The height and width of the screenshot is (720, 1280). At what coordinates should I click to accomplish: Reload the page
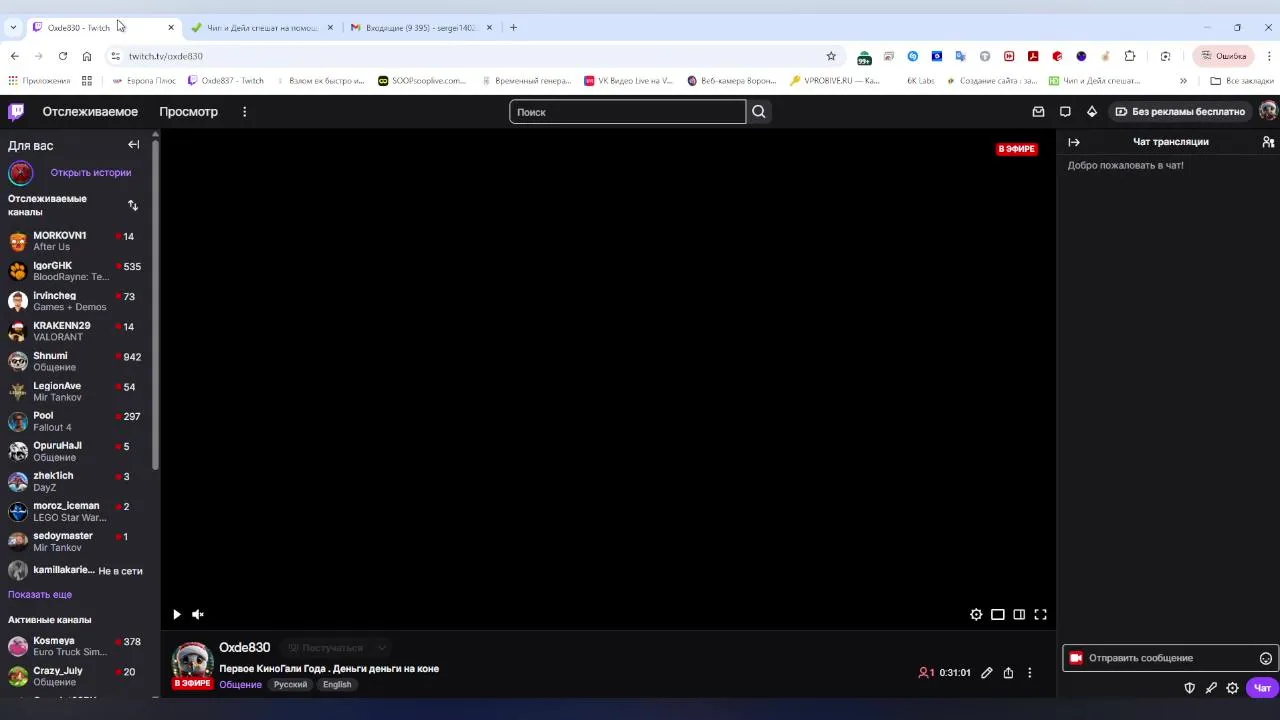[62, 56]
